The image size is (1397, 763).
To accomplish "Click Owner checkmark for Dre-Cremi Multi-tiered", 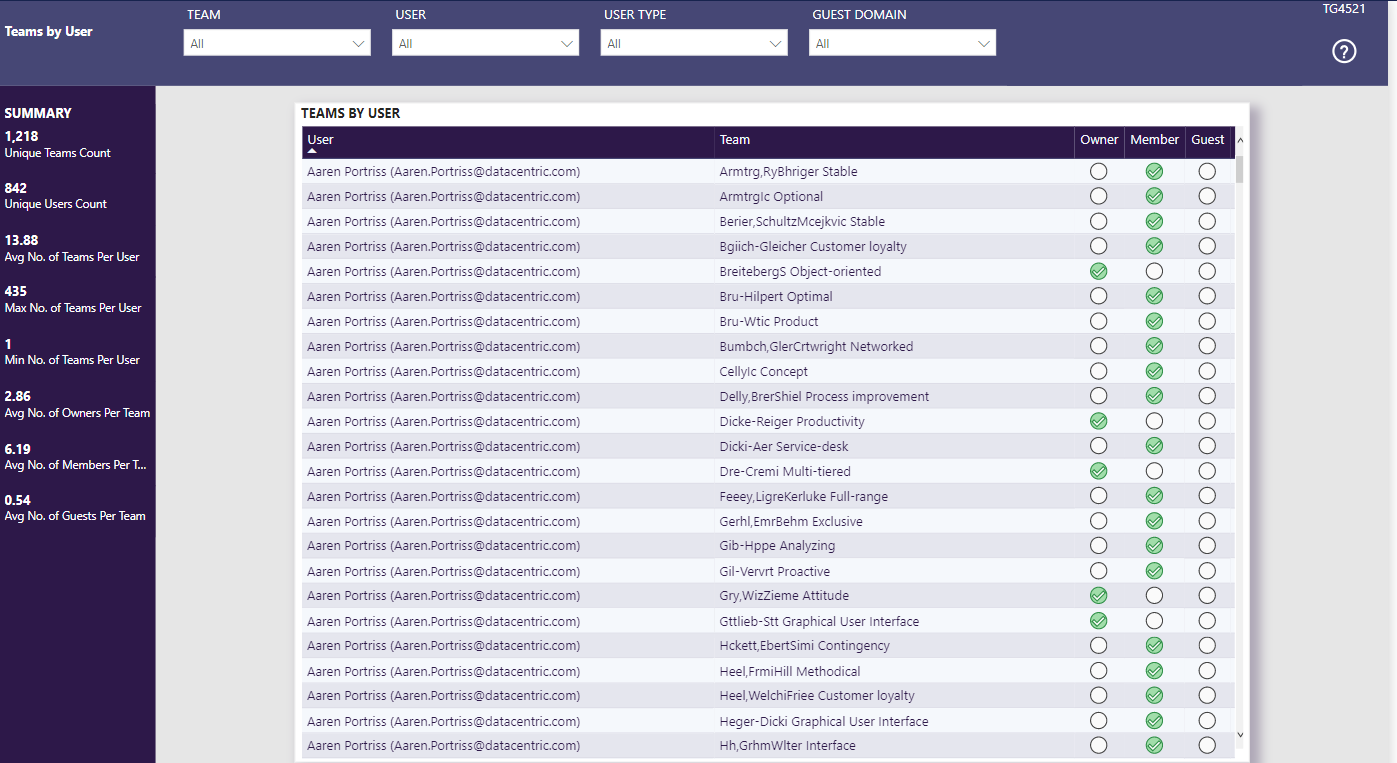I will (1099, 471).
